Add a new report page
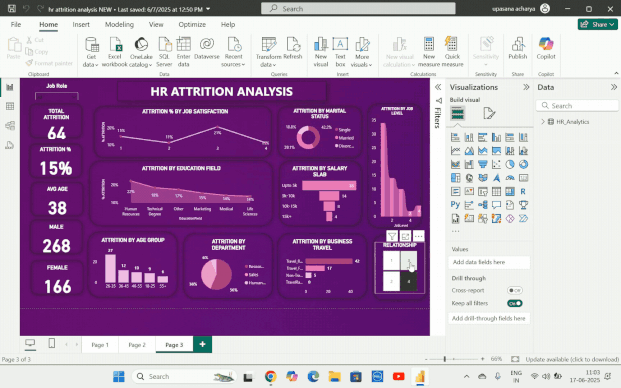This screenshot has height=388, width=621. pyautogui.click(x=202, y=344)
